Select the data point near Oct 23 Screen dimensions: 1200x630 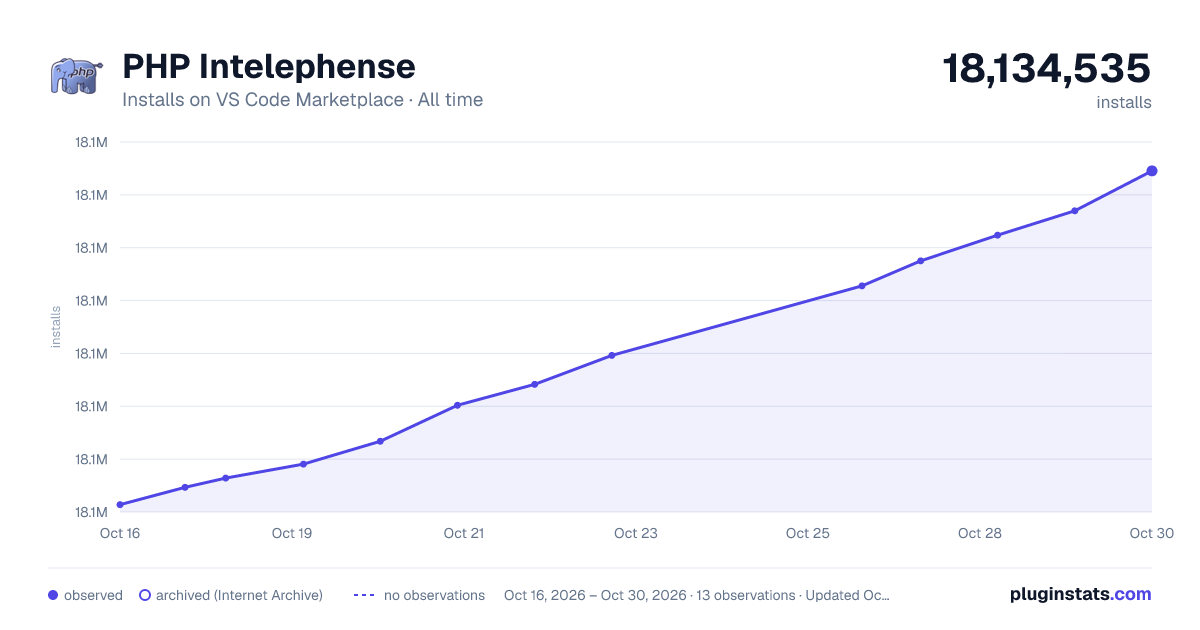coord(612,355)
